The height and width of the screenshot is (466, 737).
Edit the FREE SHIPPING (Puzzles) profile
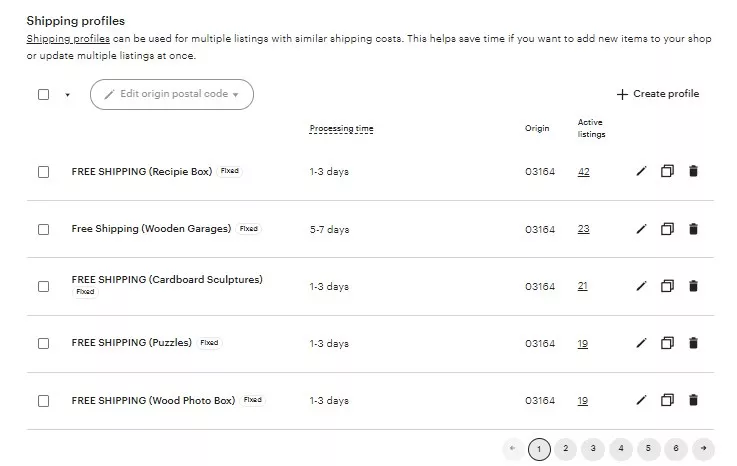coord(641,343)
